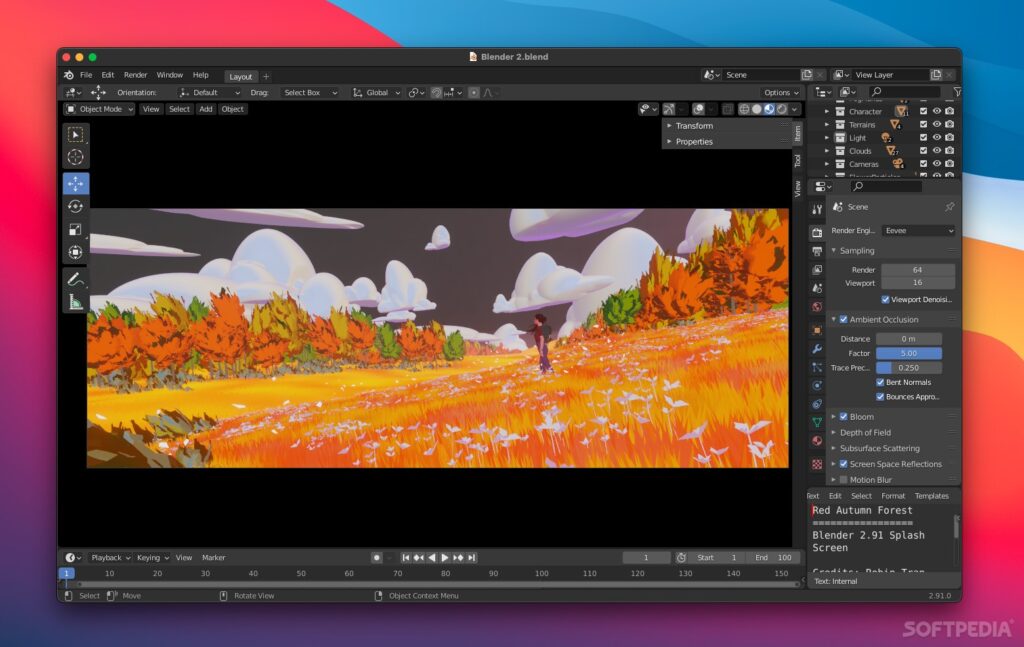Open the World properties globe tab

point(817,306)
